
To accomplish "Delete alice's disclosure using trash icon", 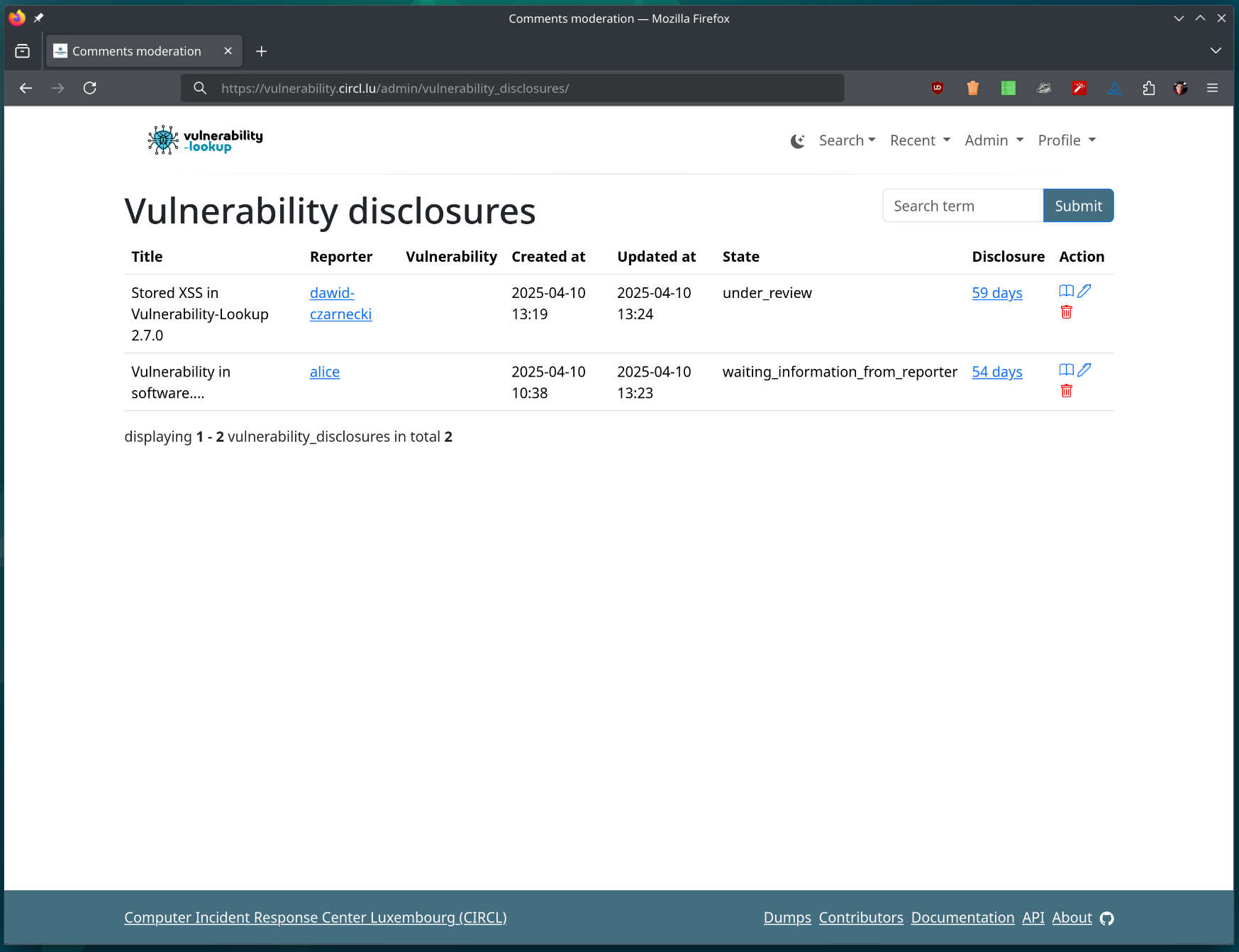I will [x=1066, y=391].
